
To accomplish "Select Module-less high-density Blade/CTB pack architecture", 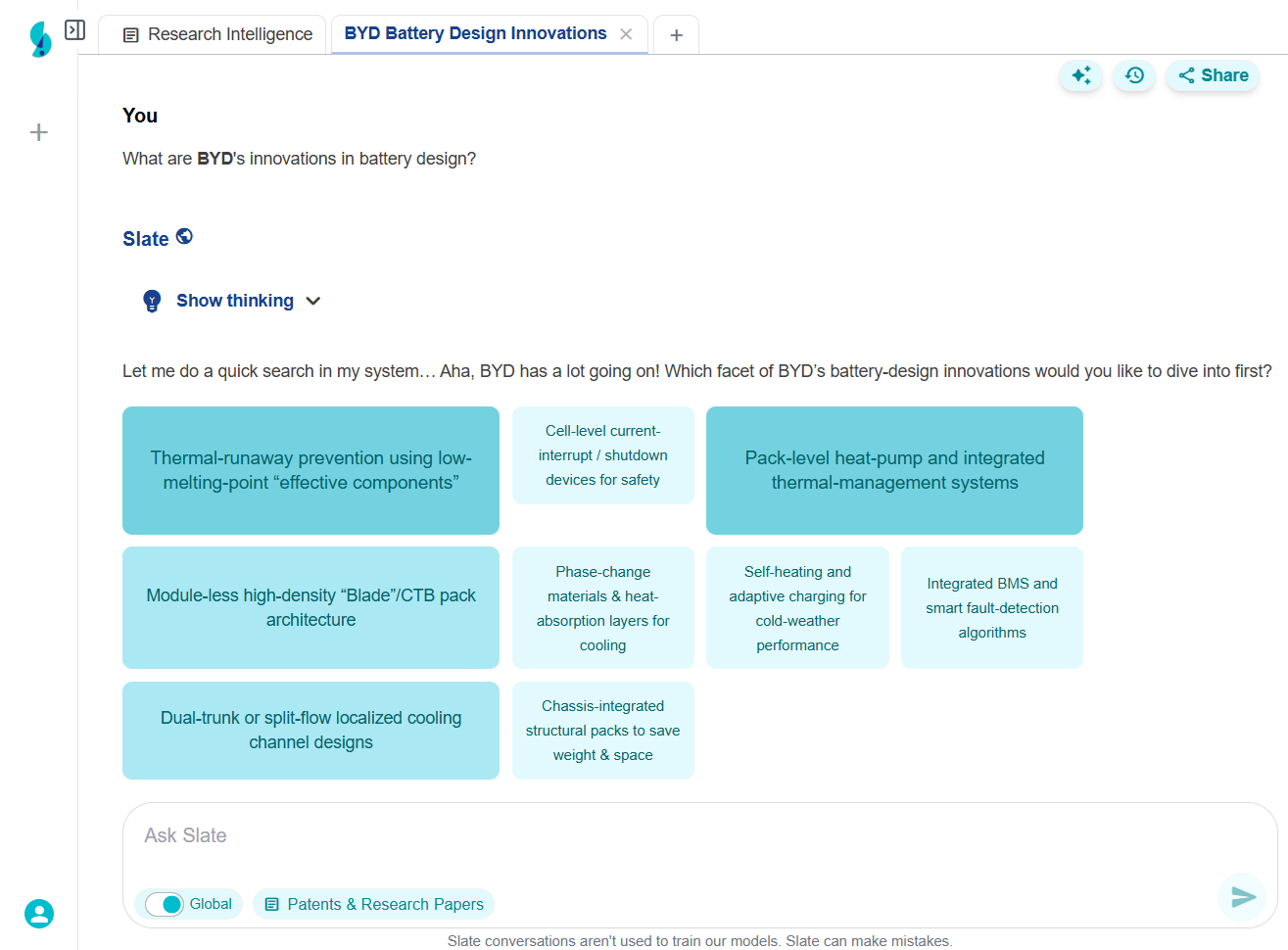I will pyautogui.click(x=310, y=607).
